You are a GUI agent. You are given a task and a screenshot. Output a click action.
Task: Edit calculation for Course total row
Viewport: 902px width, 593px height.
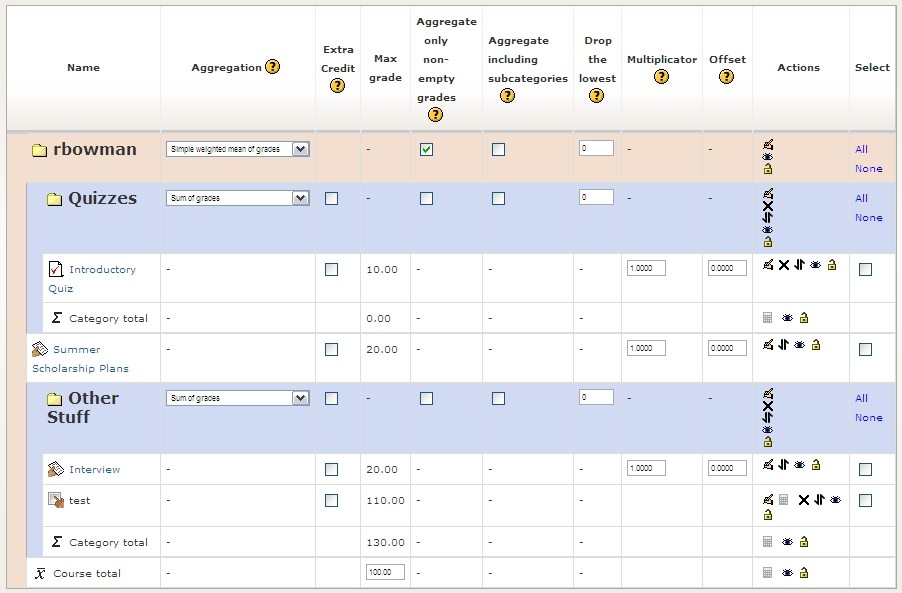point(767,573)
